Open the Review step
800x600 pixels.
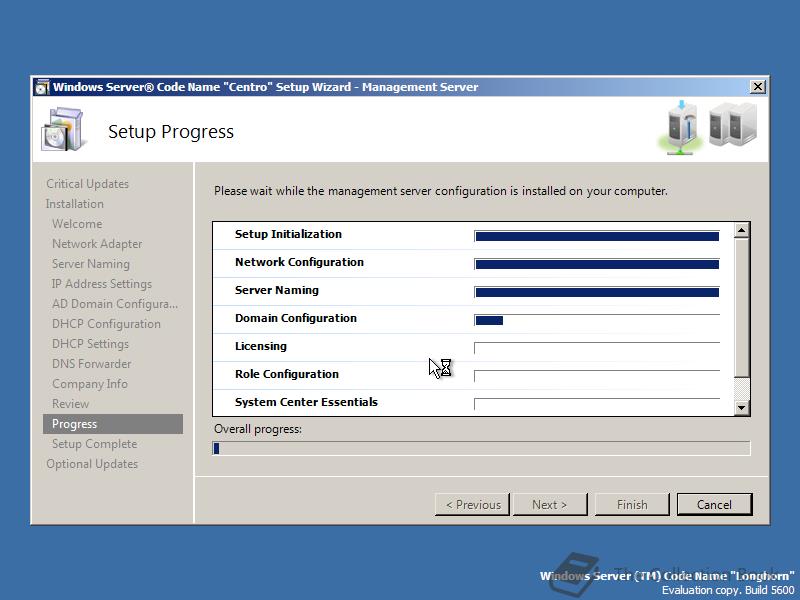coord(70,404)
